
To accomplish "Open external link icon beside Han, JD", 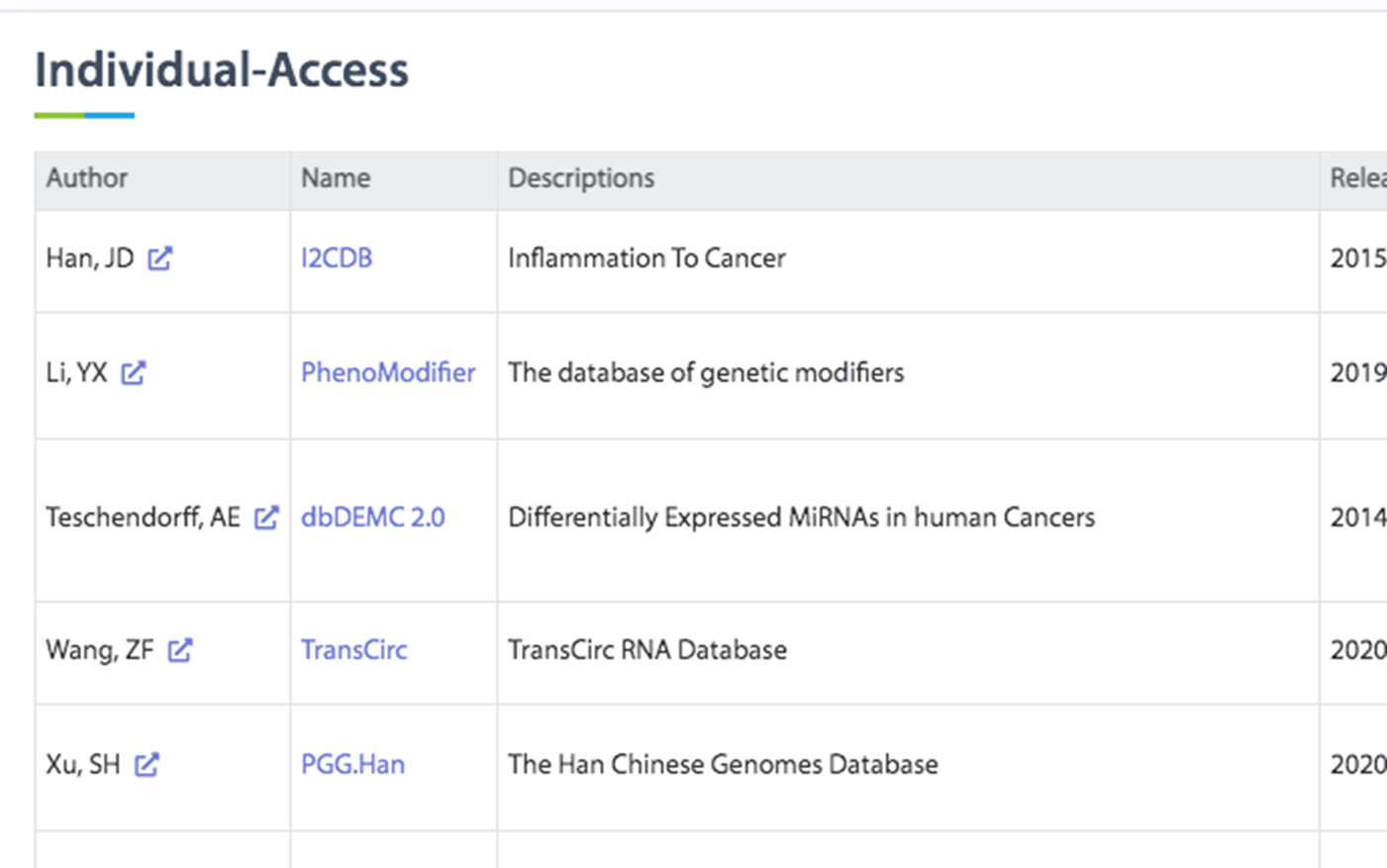I will pos(159,258).
